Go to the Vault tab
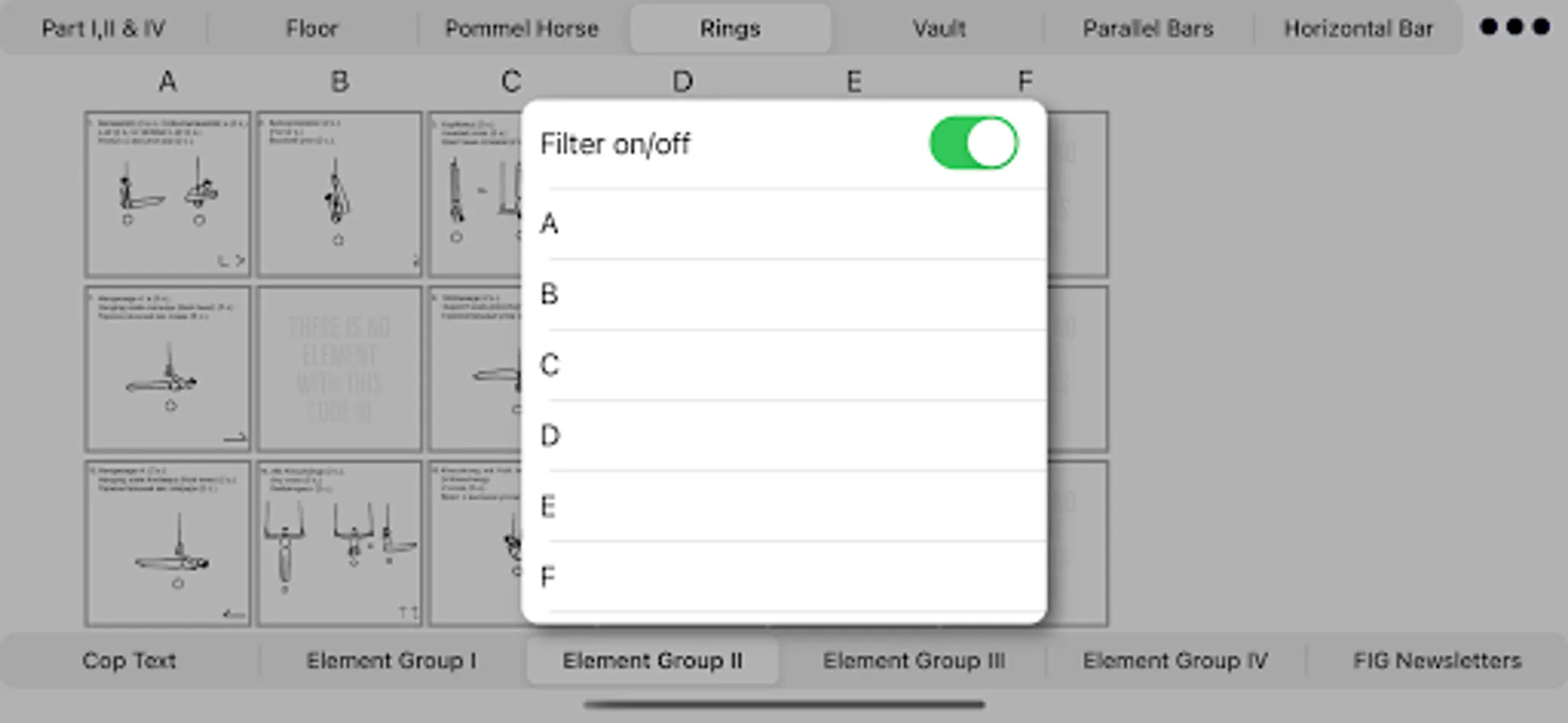The width and height of the screenshot is (1568, 723). (939, 29)
